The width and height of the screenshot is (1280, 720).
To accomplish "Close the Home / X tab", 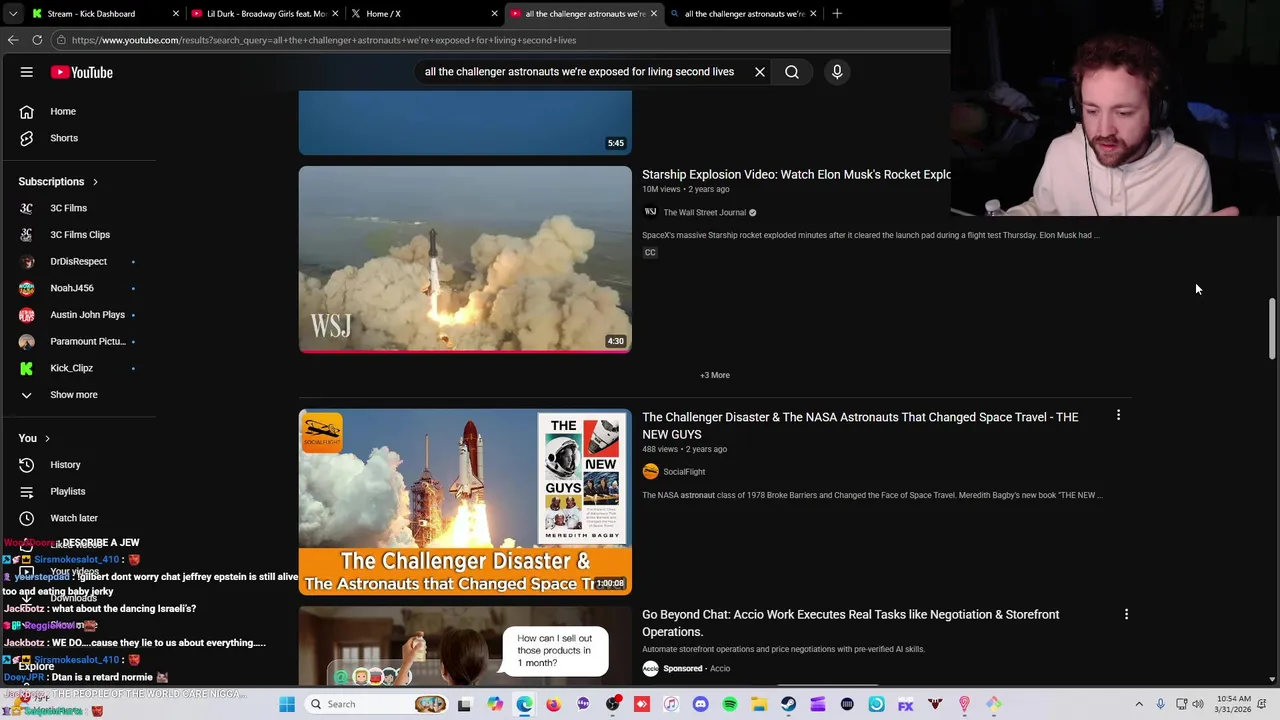I will coord(494,13).
